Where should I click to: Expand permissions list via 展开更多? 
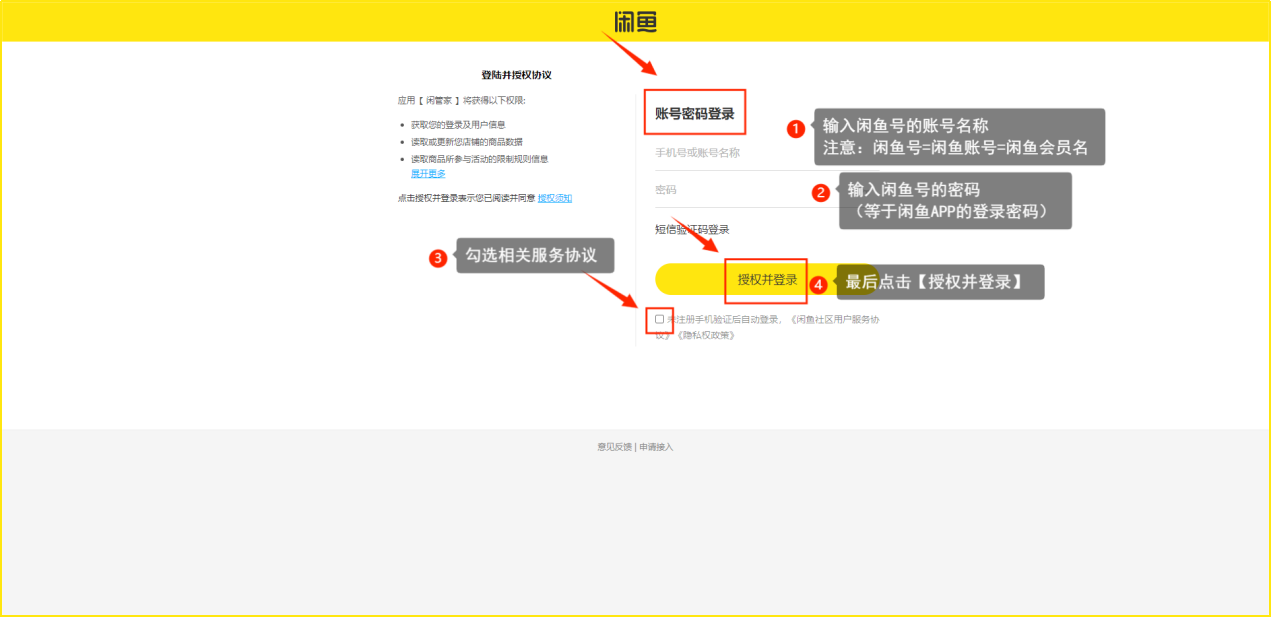pos(428,173)
